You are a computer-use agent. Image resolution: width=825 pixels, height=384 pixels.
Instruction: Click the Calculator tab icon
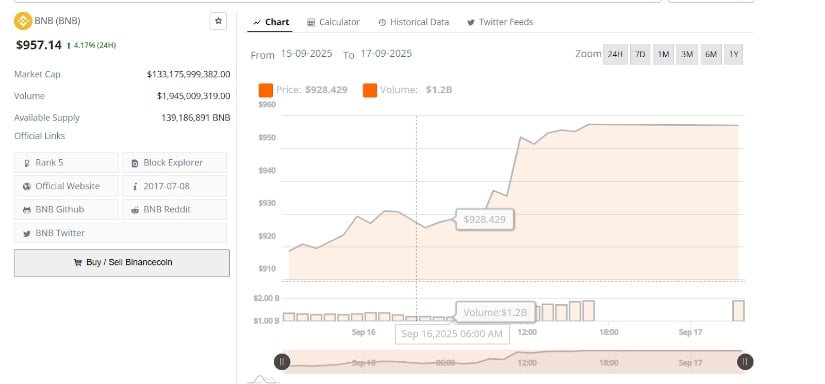click(x=310, y=22)
